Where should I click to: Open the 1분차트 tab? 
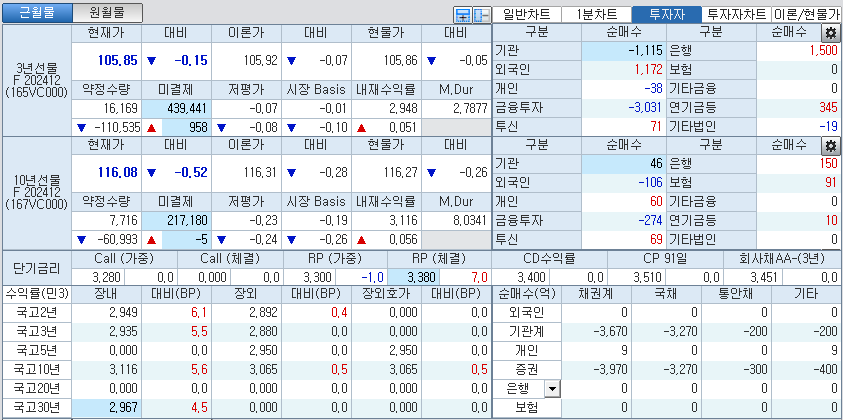pos(596,15)
